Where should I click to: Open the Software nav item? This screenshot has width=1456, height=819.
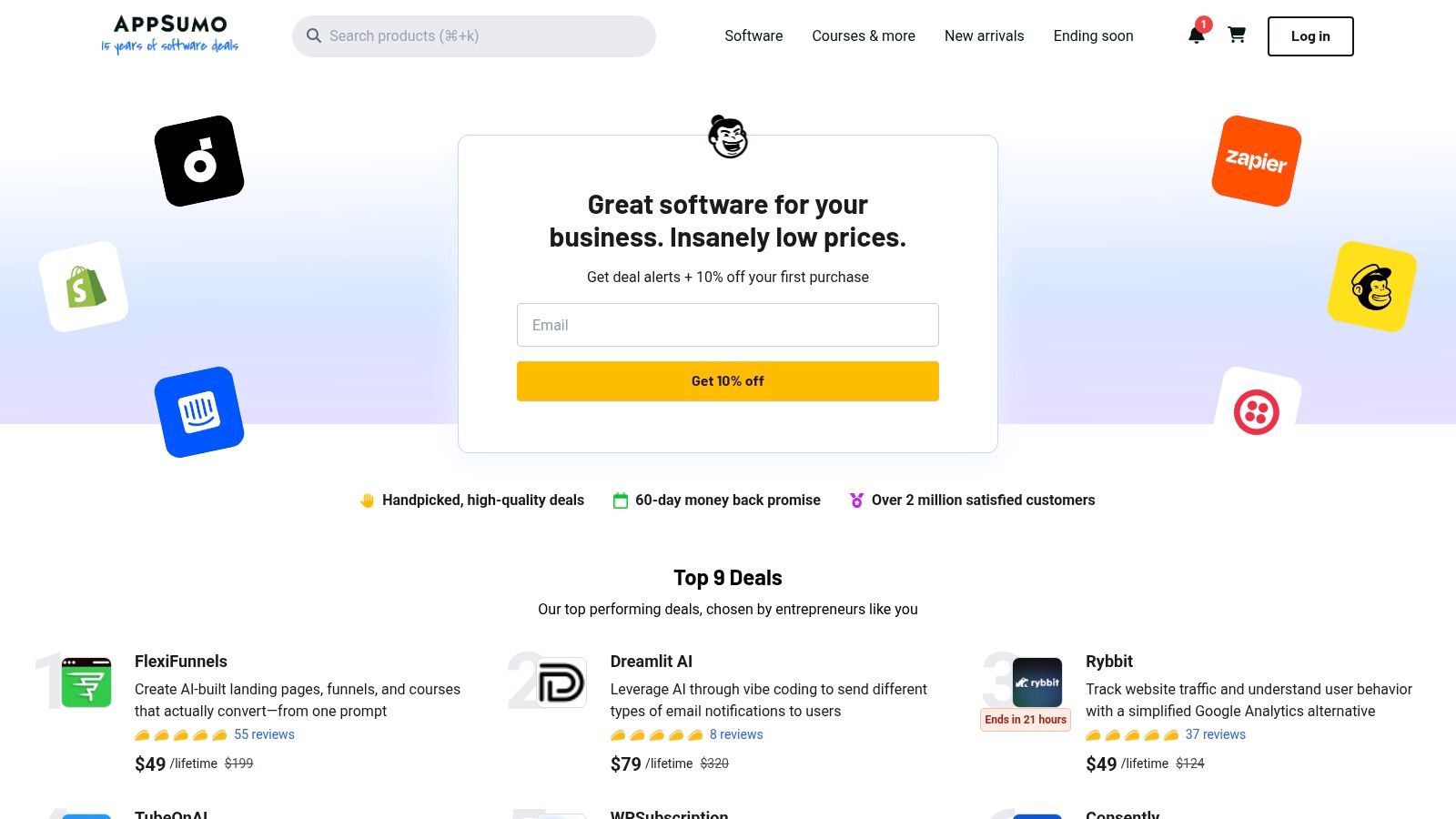click(753, 35)
